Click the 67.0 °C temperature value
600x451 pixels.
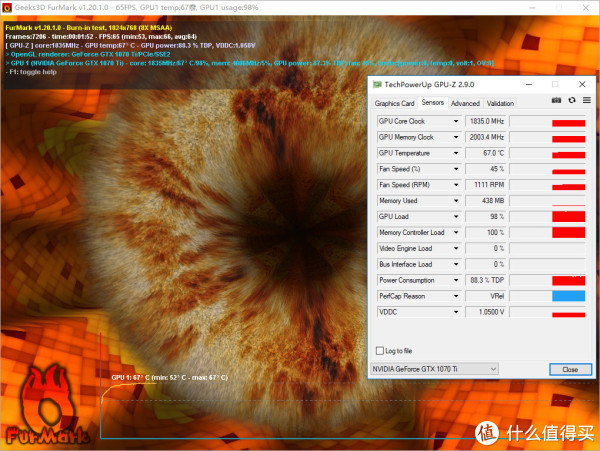(x=486, y=153)
